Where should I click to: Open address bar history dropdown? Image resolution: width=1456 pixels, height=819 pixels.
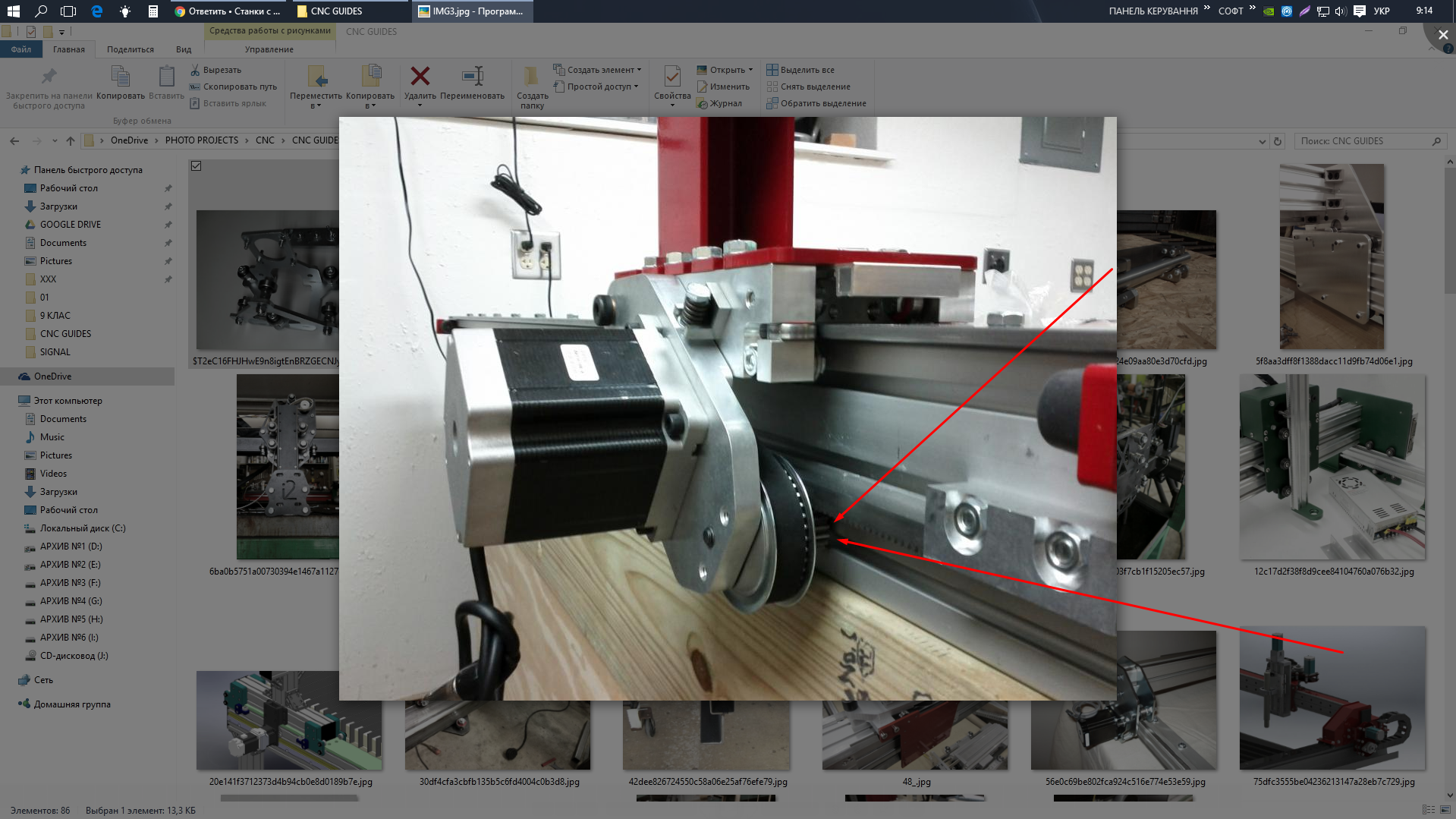(x=1262, y=141)
